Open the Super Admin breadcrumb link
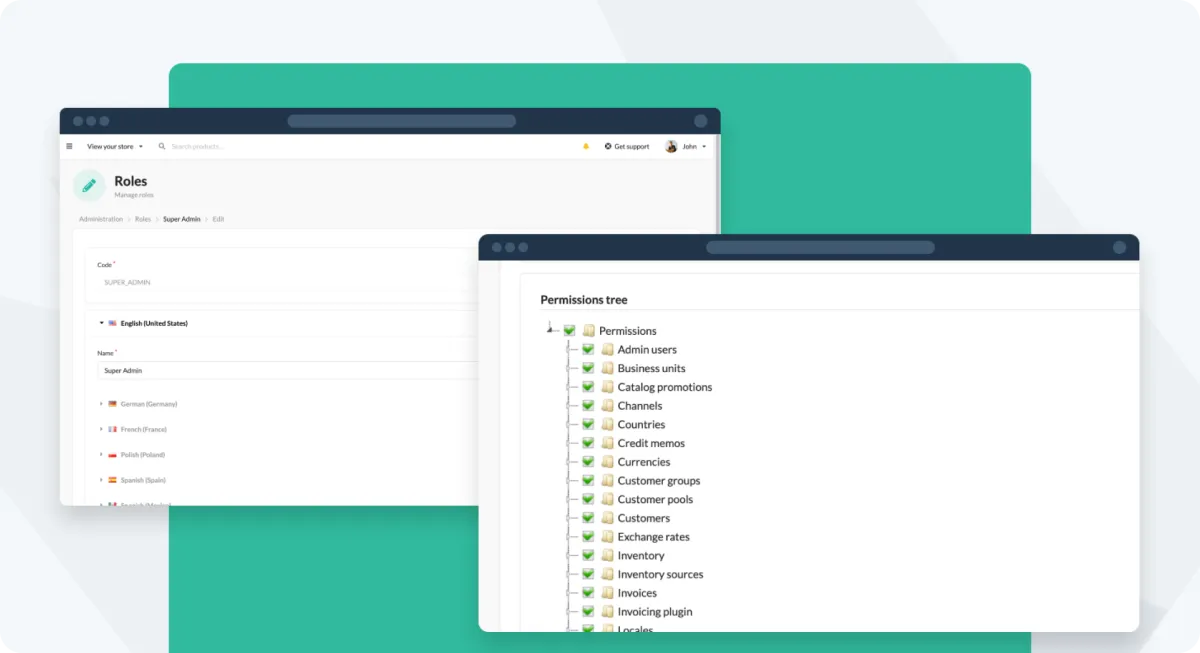Screen dimensions: 1200x653 click(x=181, y=219)
